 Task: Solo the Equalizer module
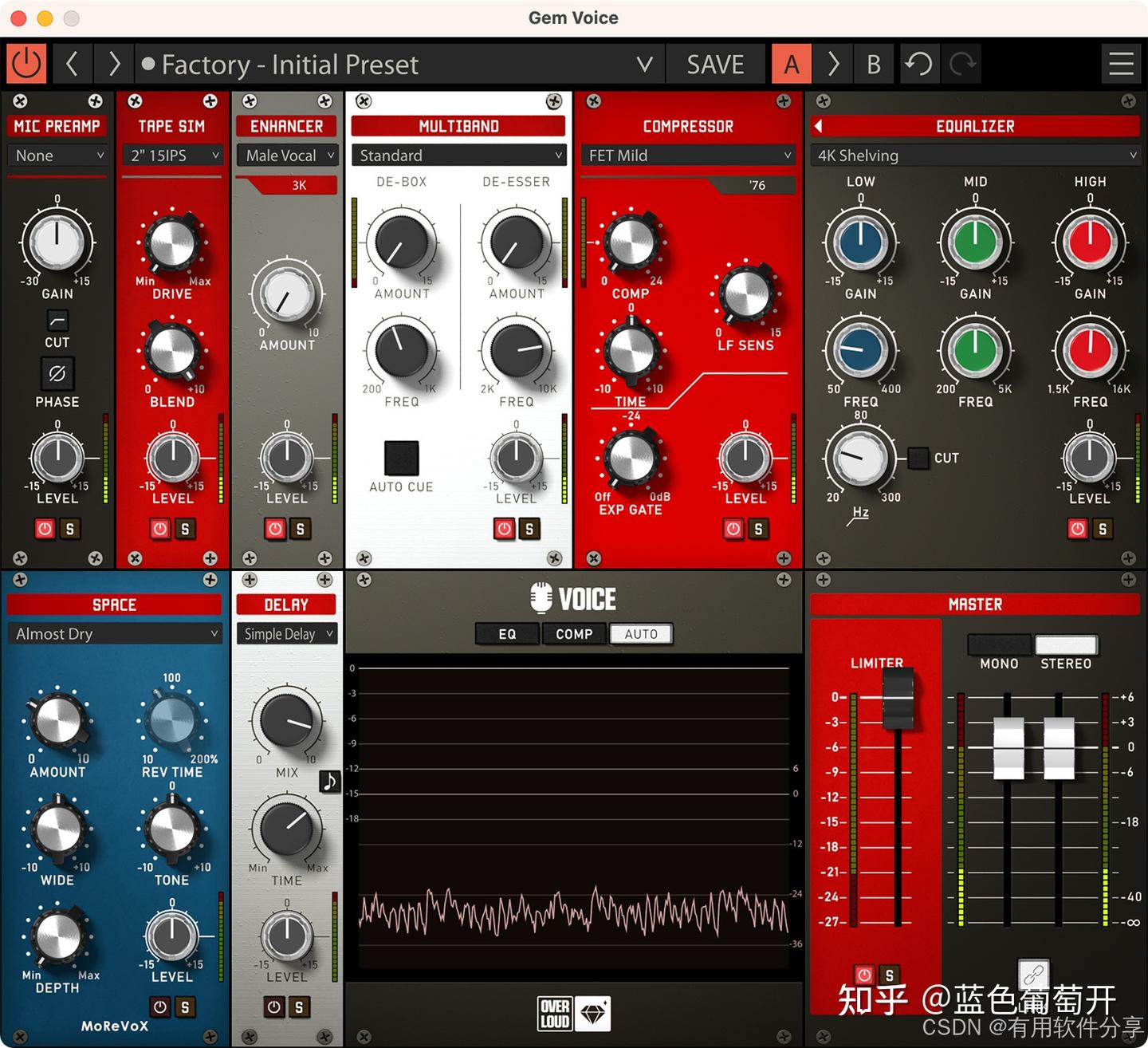[1103, 528]
